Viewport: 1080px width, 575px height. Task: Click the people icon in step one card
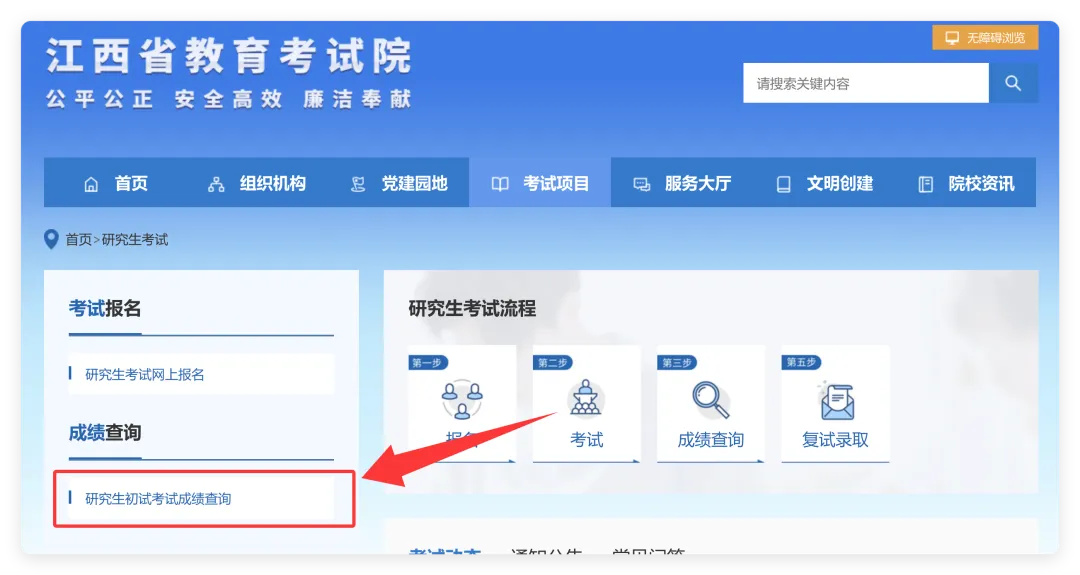462,399
